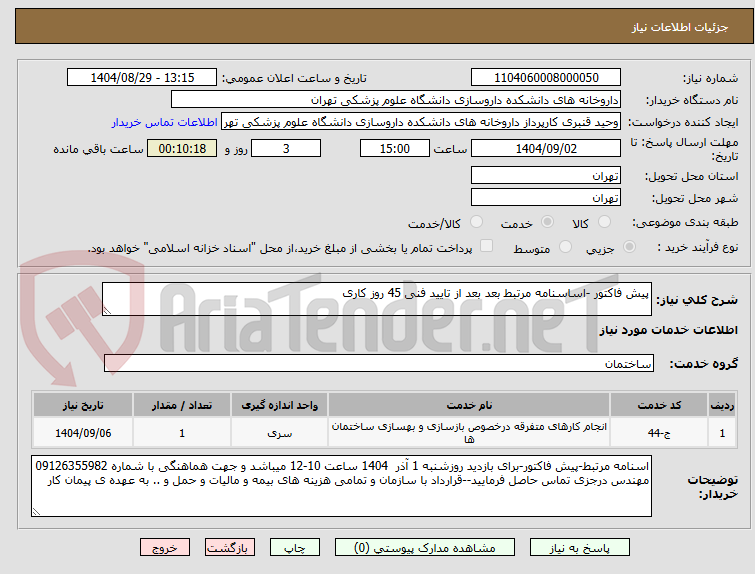Click the announcement date field 1404/08/29 - 13:15
The height and width of the screenshot is (574, 755).
142,78
